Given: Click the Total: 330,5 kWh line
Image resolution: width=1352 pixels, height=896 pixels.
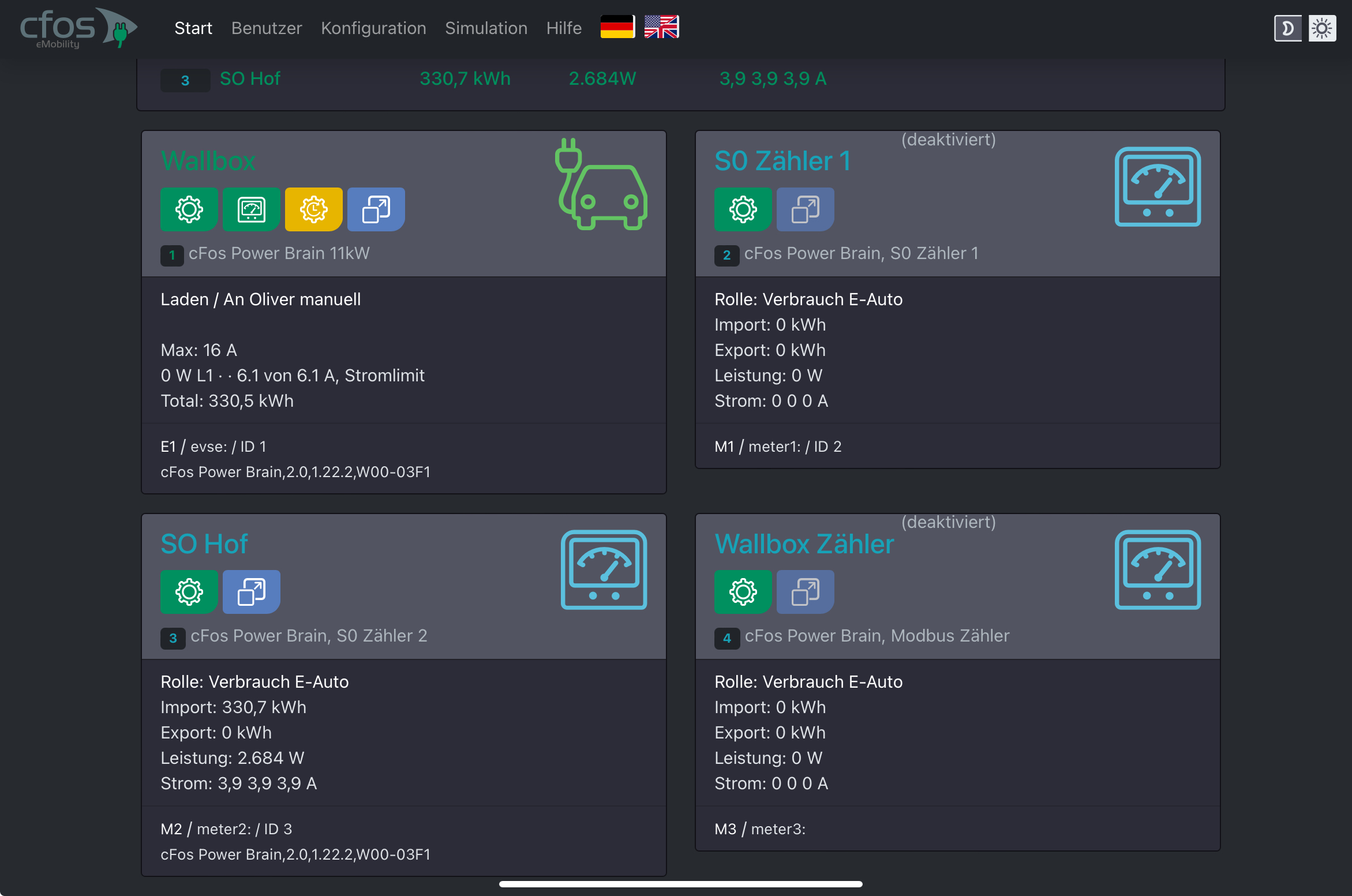Looking at the screenshot, I should pyautogui.click(x=227, y=401).
